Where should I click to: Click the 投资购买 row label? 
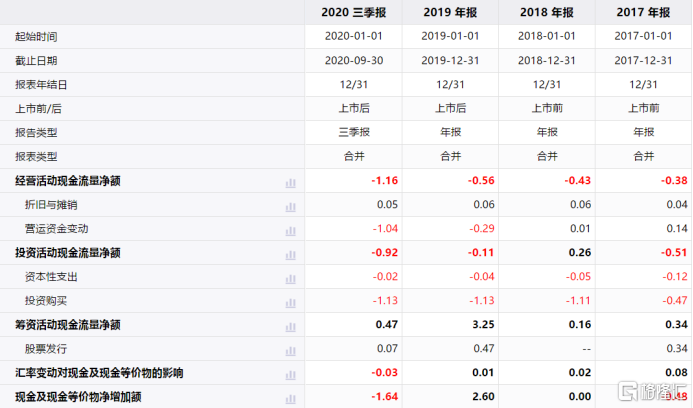click(46, 301)
